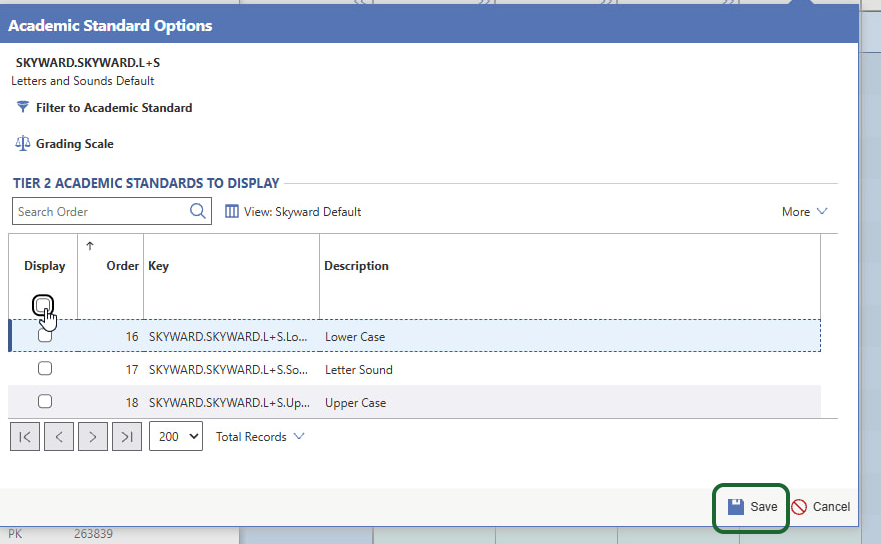
Task: Sort by the Order column header
Action: click(122, 266)
